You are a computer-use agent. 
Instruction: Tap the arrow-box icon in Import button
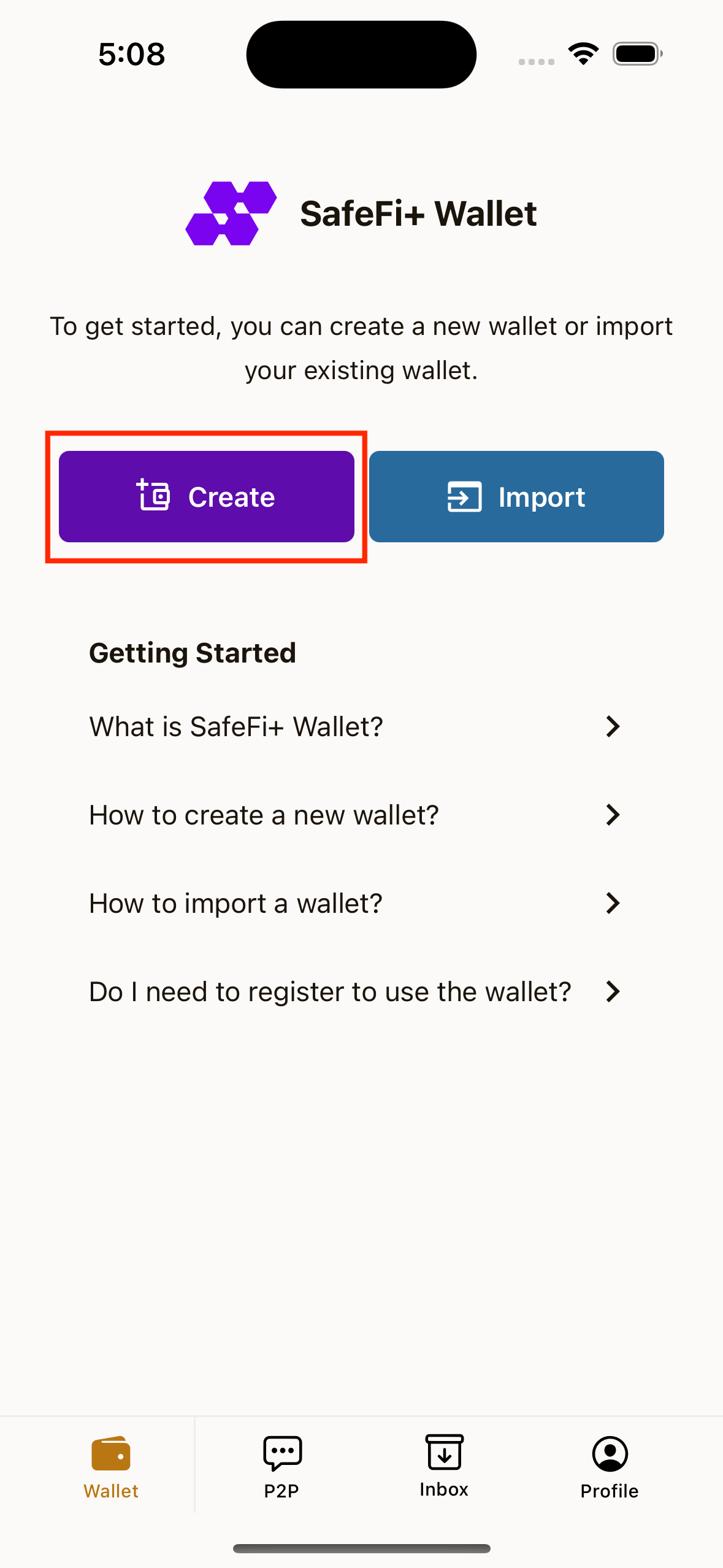[x=464, y=496]
